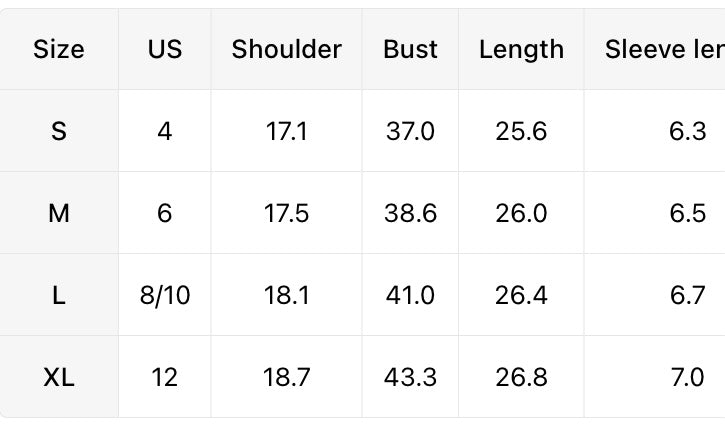Click bust value 43.3

410,377
